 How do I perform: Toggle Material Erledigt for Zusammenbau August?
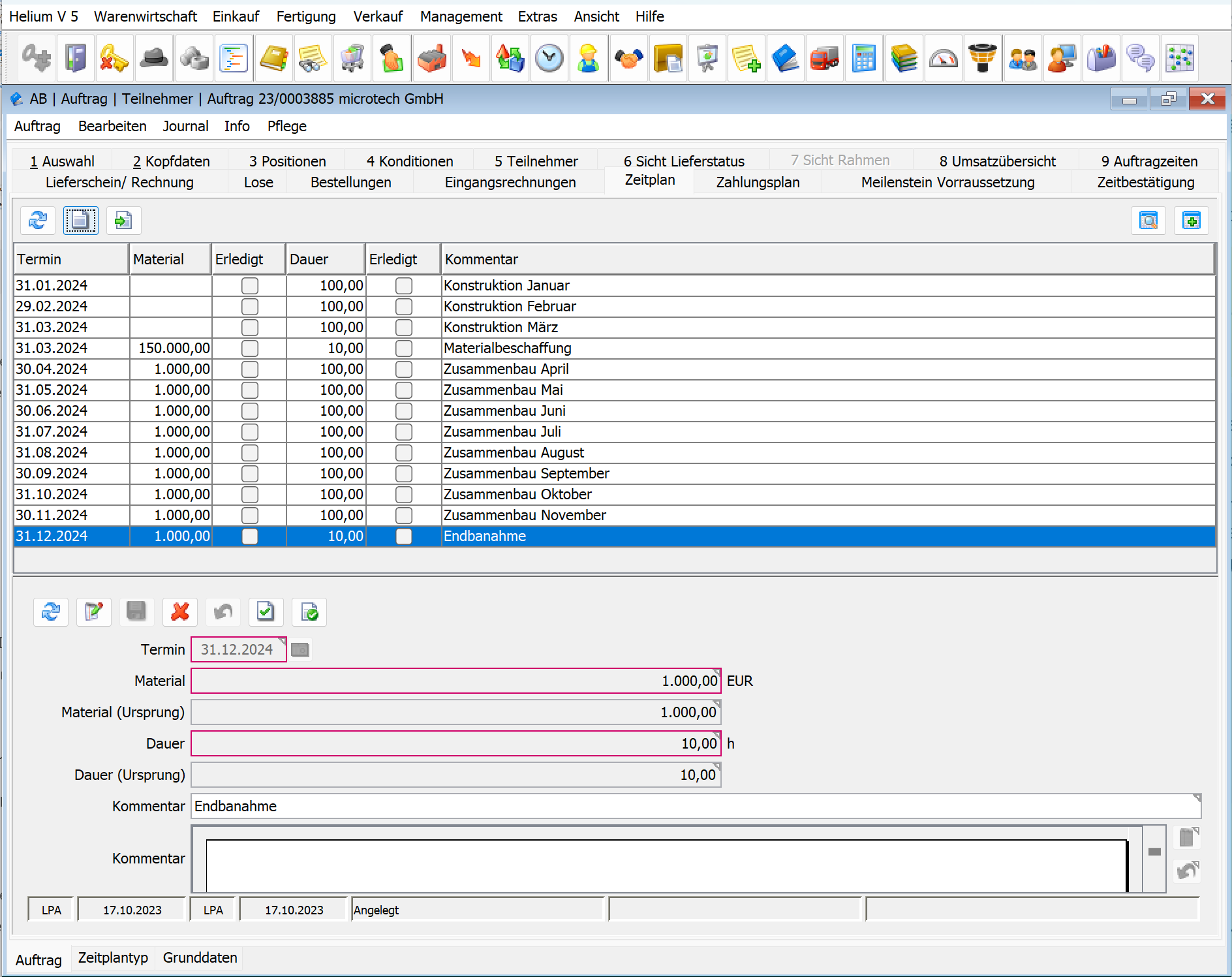(249, 452)
